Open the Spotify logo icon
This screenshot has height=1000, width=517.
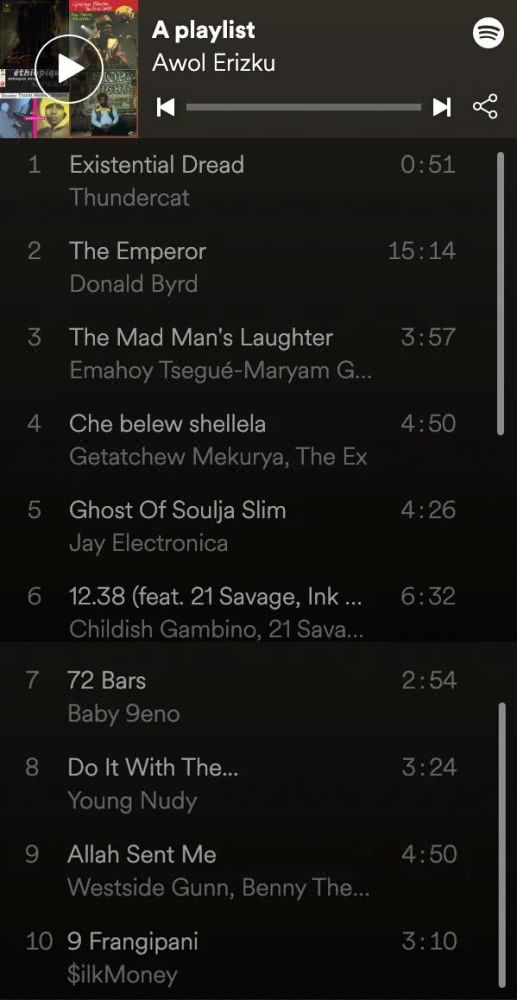[488, 33]
